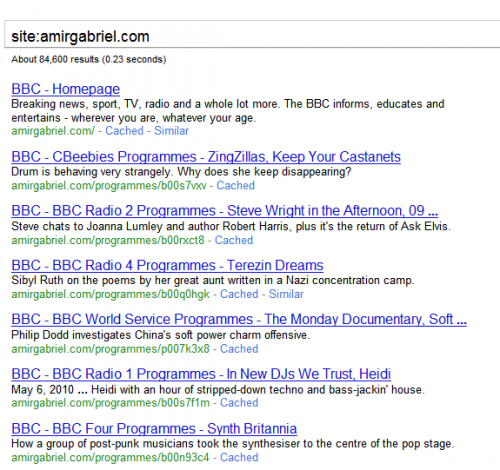Viewport: 500px width, 470px height.
Task: Open Similar link for Terezin Dreams result
Action: pyautogui.click(x=286, y=294)
